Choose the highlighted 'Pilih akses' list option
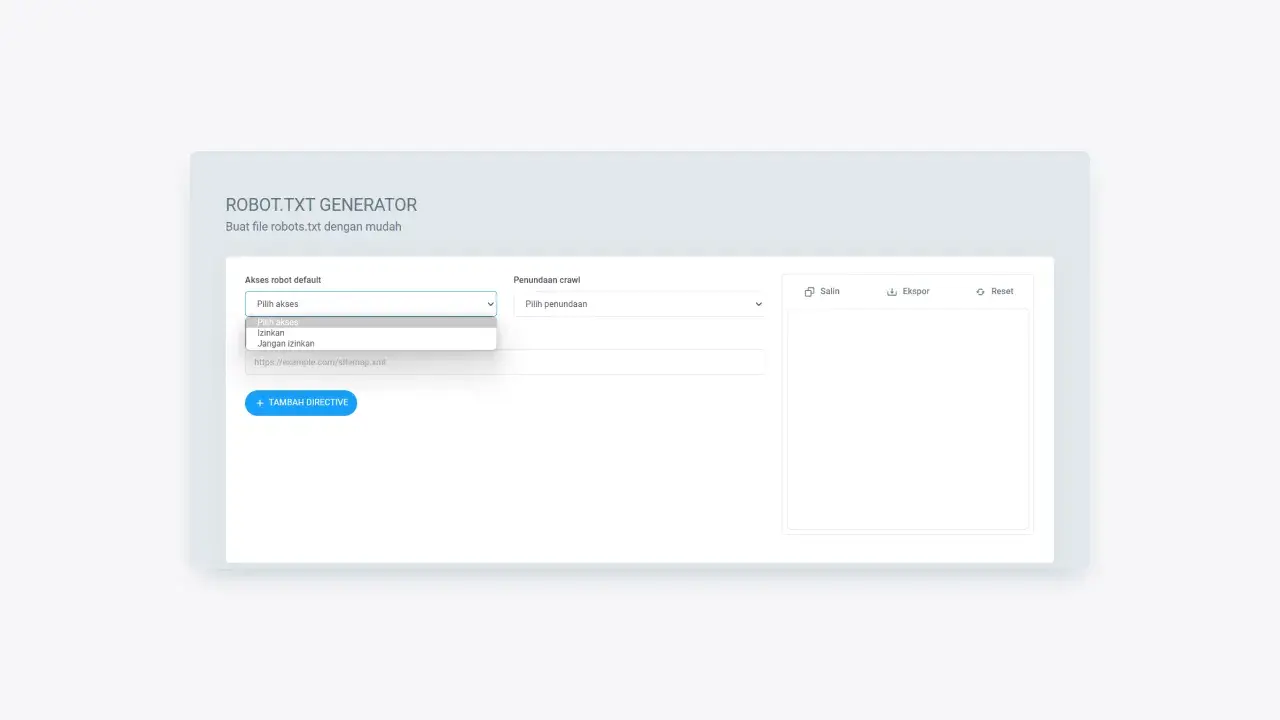This screenshot has width=1280, height=720. tap(278, 322)
